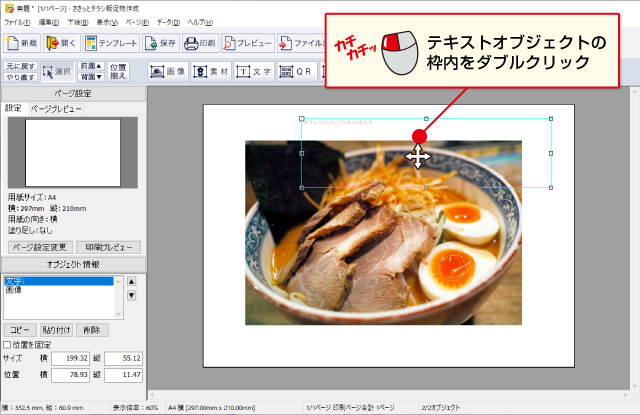Open the 素材 (Materials) tool
Screen dimensions: 640x415
point(211,72)
